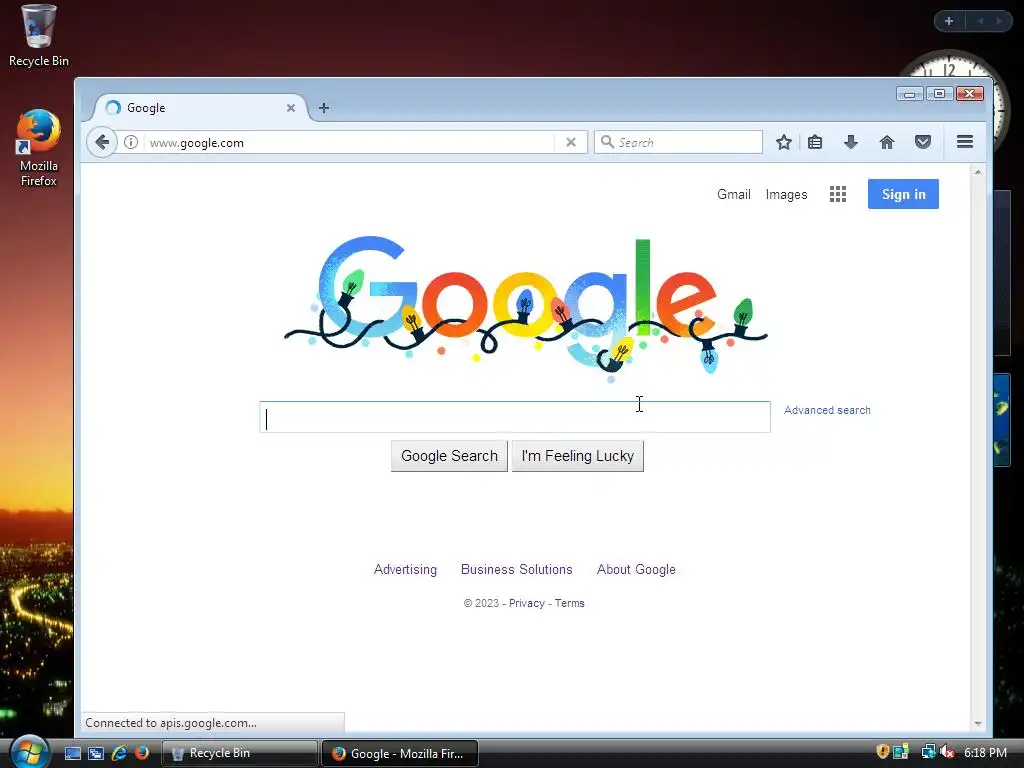Open the Windows Start orb
The height and width of the screenshot is (768, 1024).
29,751
